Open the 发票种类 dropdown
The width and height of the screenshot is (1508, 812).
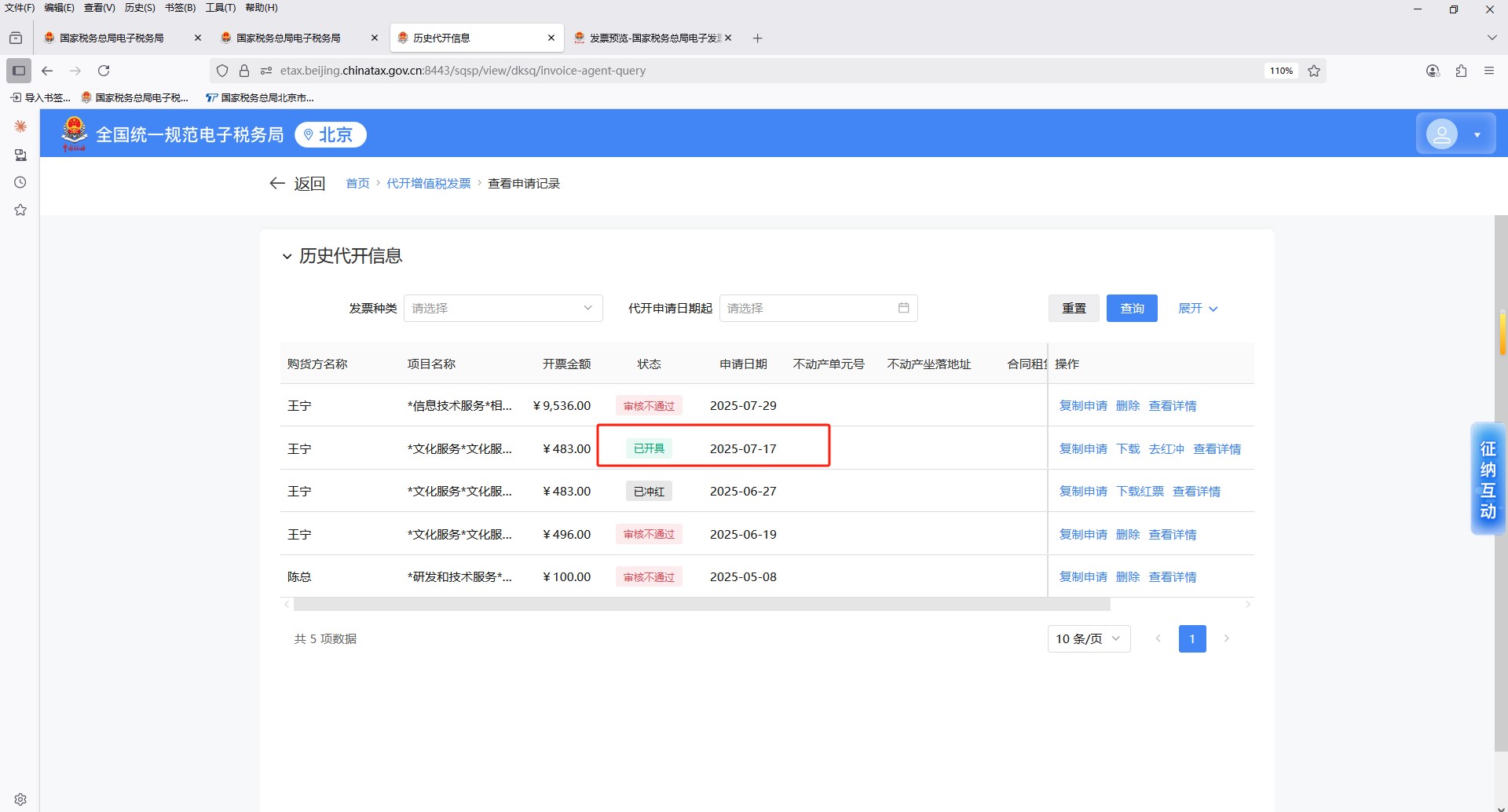(x=503, y=308)
